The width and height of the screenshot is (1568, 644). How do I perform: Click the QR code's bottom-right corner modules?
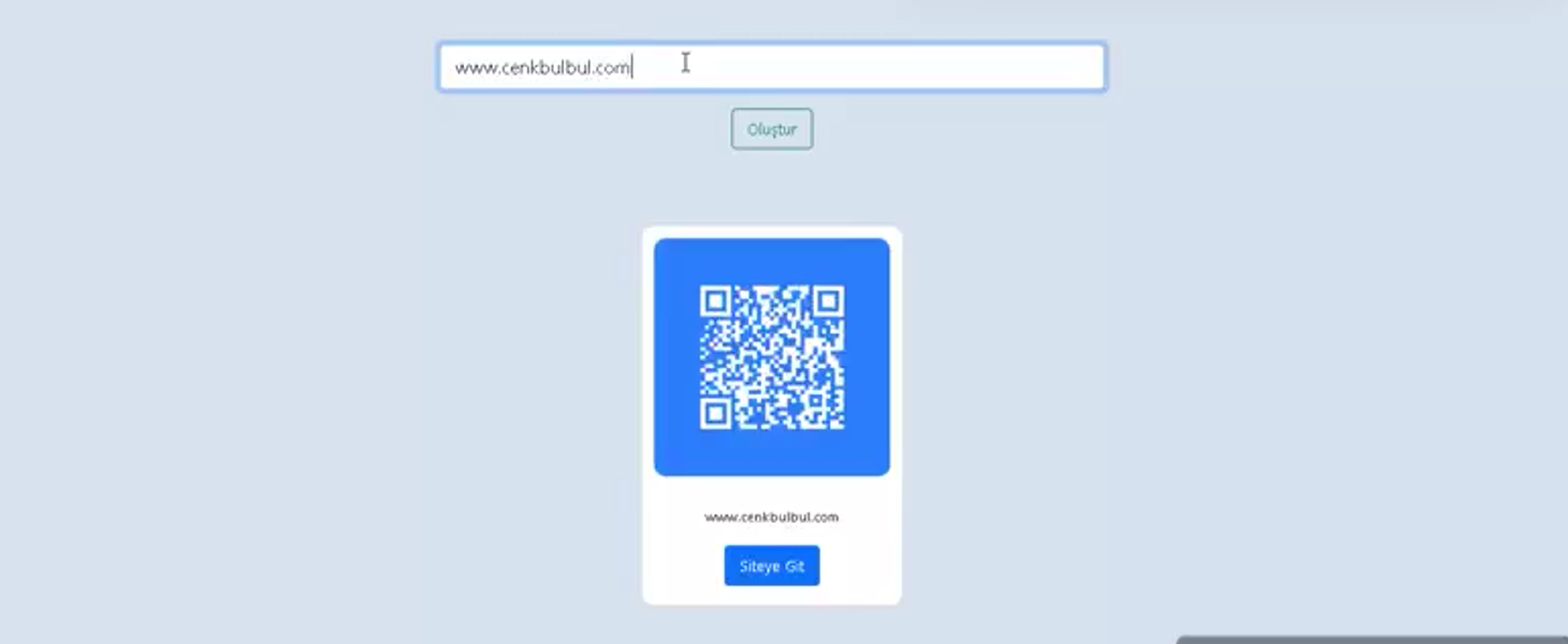pyautogui.click(x=831, y=416)
